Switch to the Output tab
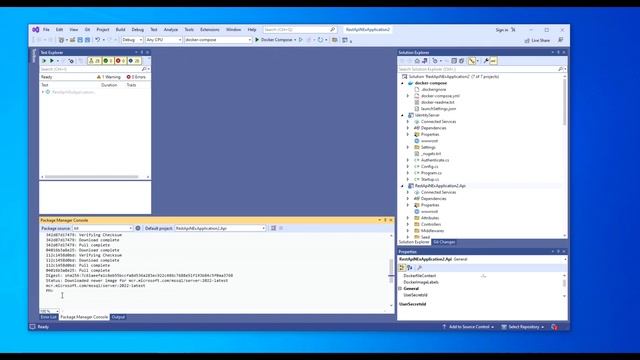640x360 pixels. click(118, 317)
